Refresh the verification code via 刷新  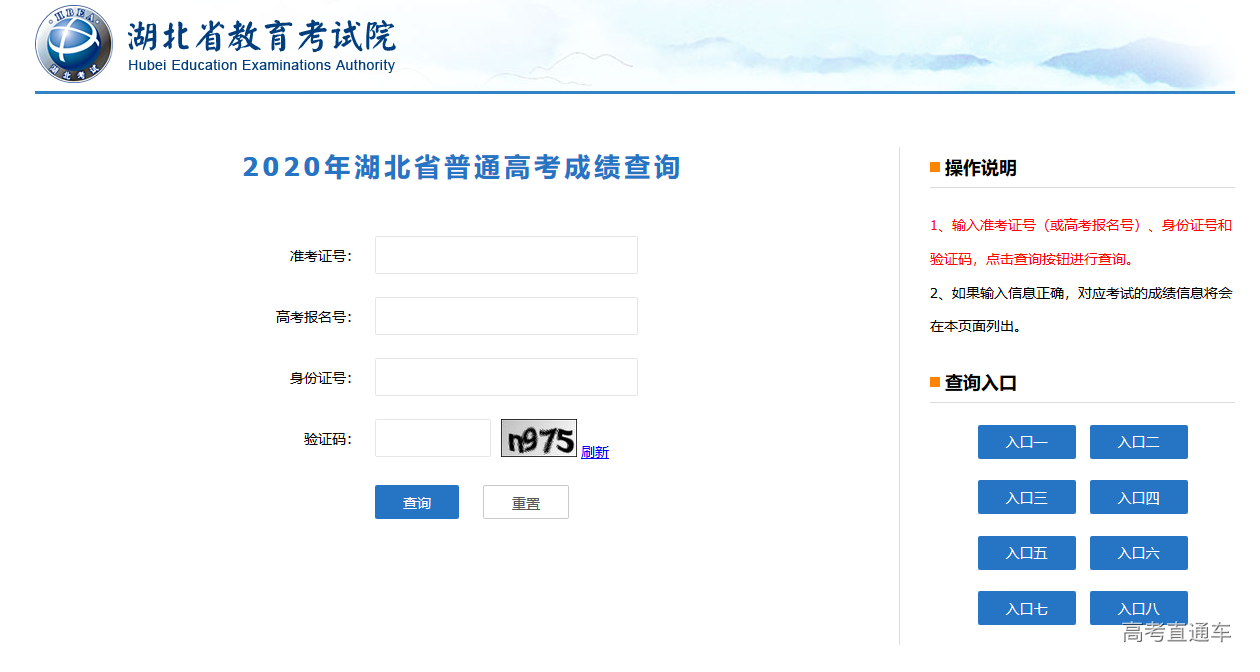(594, 452)
